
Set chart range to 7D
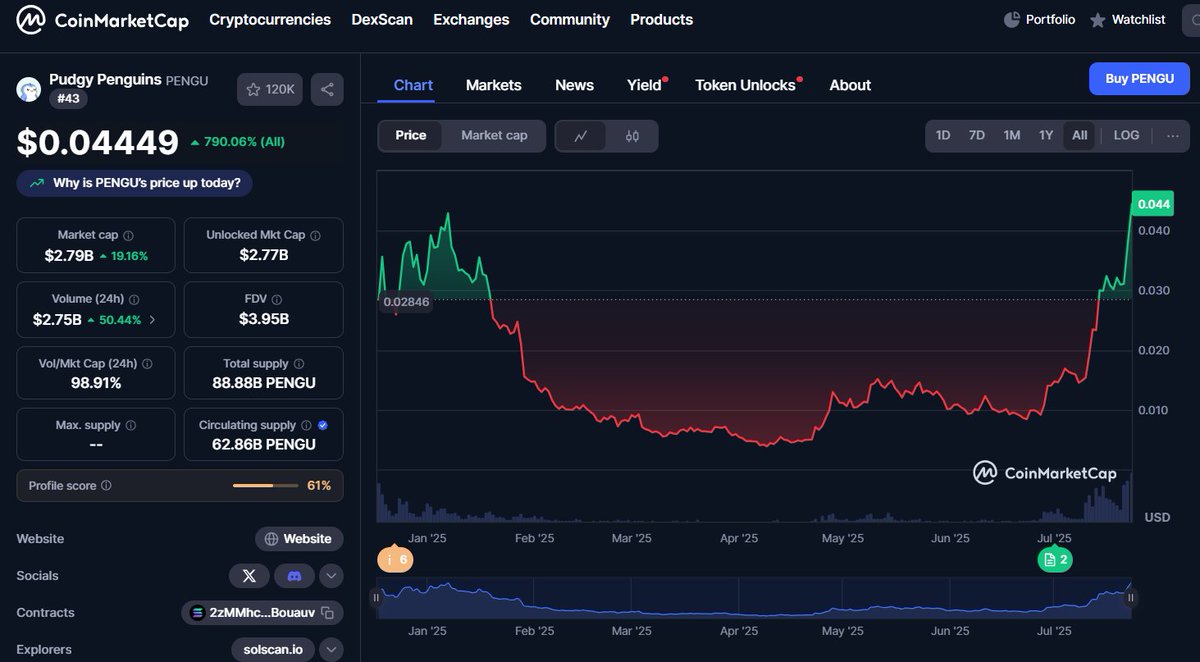pos(977,135)
